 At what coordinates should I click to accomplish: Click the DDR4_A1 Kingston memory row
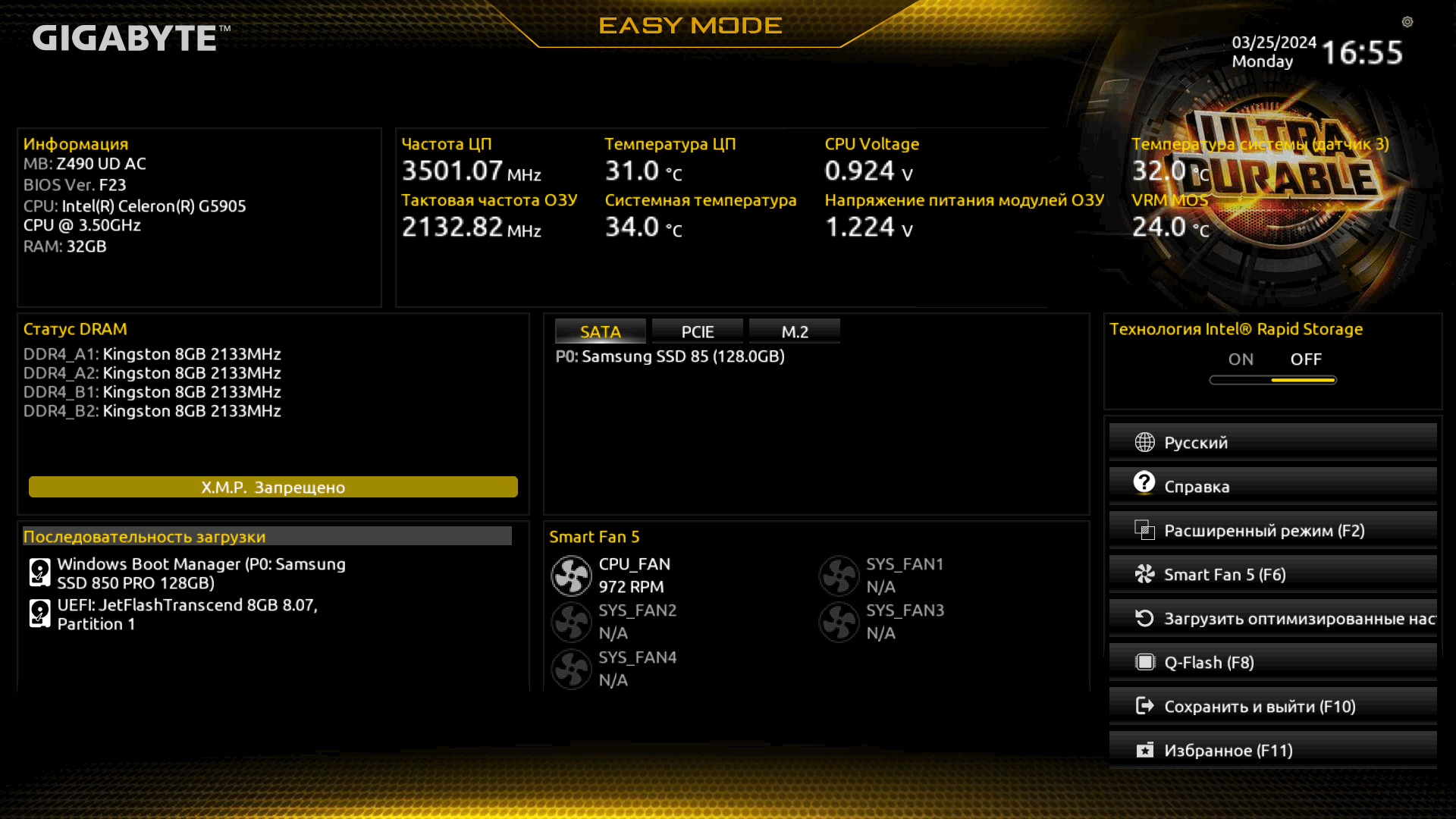pyautogui.click(x=152, y=354)
